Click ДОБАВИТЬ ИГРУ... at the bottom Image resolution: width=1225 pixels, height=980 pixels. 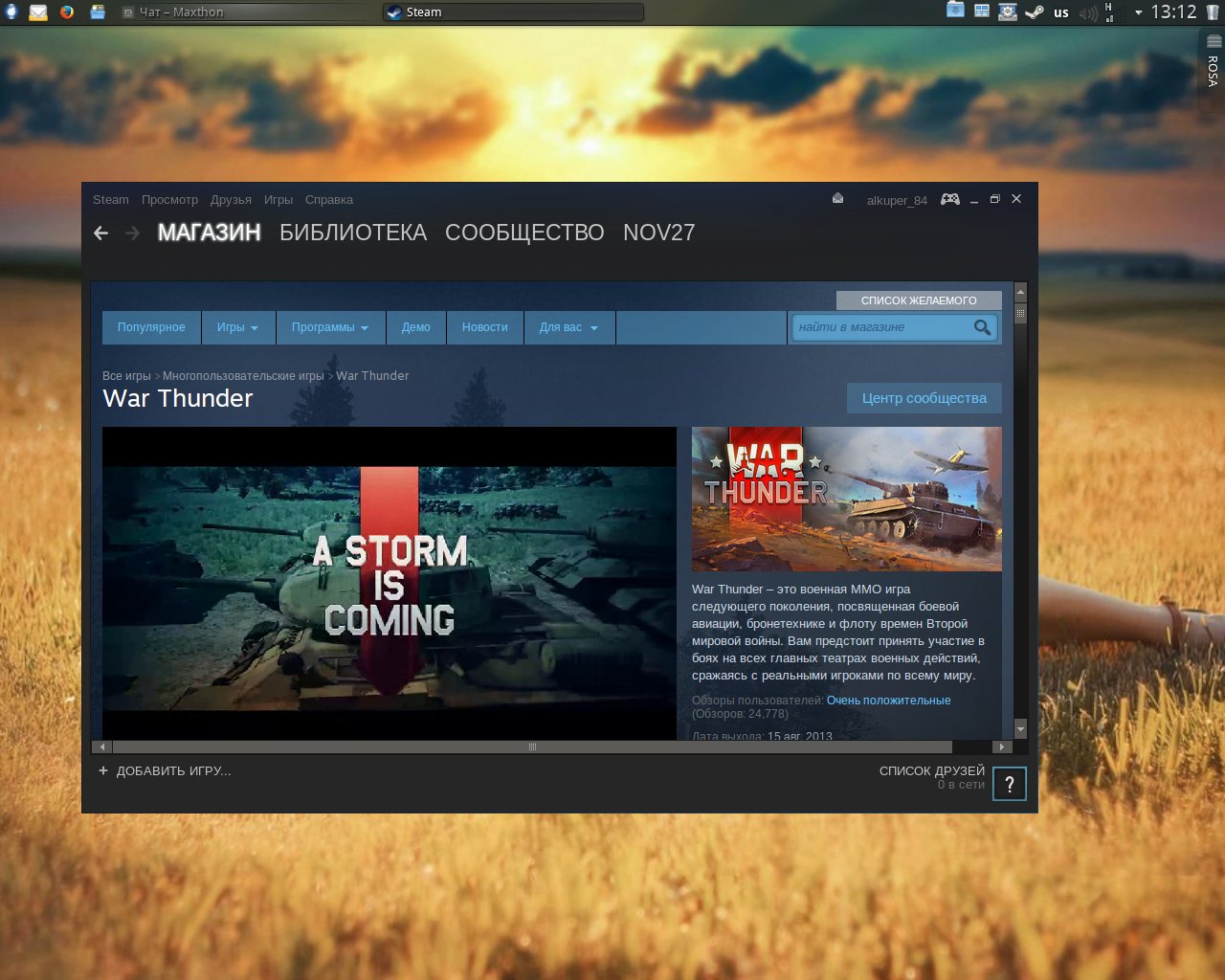click(x=173, y=770)
